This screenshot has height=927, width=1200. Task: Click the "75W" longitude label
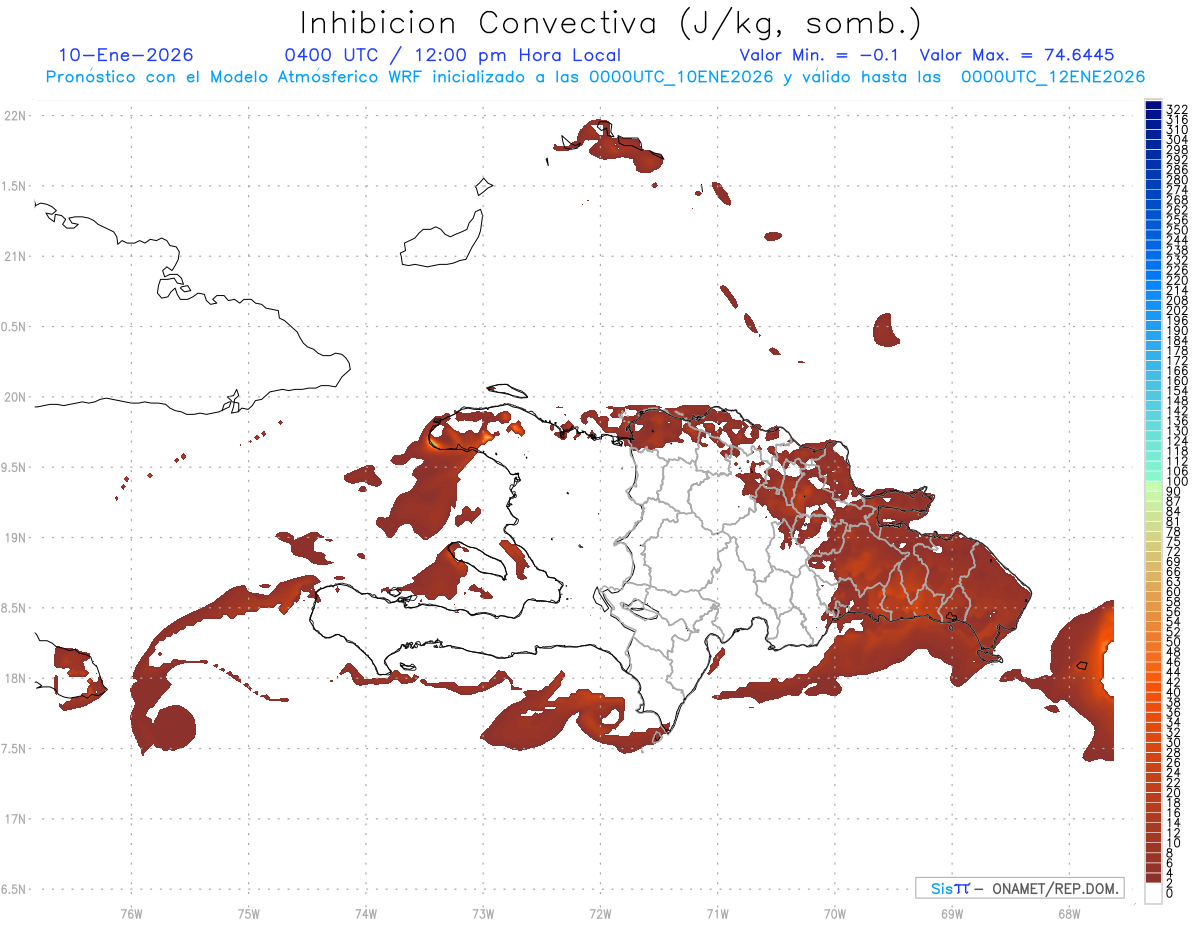(248, 913)
